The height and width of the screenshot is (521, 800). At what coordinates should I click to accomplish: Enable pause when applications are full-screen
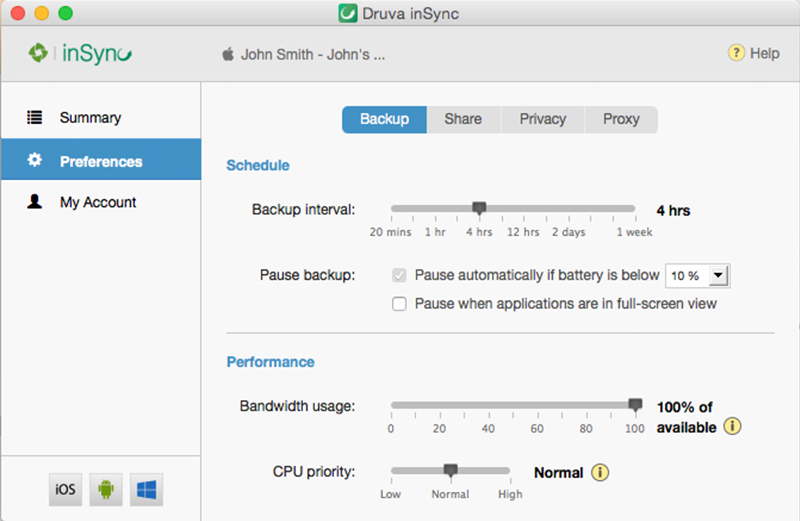coord(399,304)
